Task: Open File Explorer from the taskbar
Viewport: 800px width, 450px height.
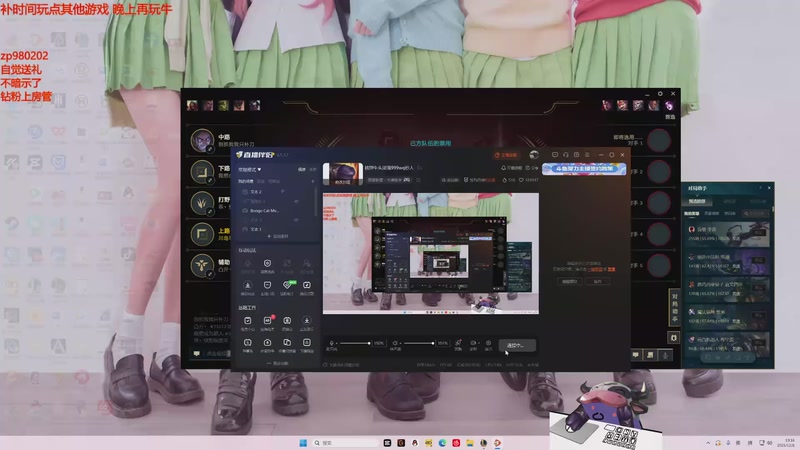Action: click(x=469, y=443)
